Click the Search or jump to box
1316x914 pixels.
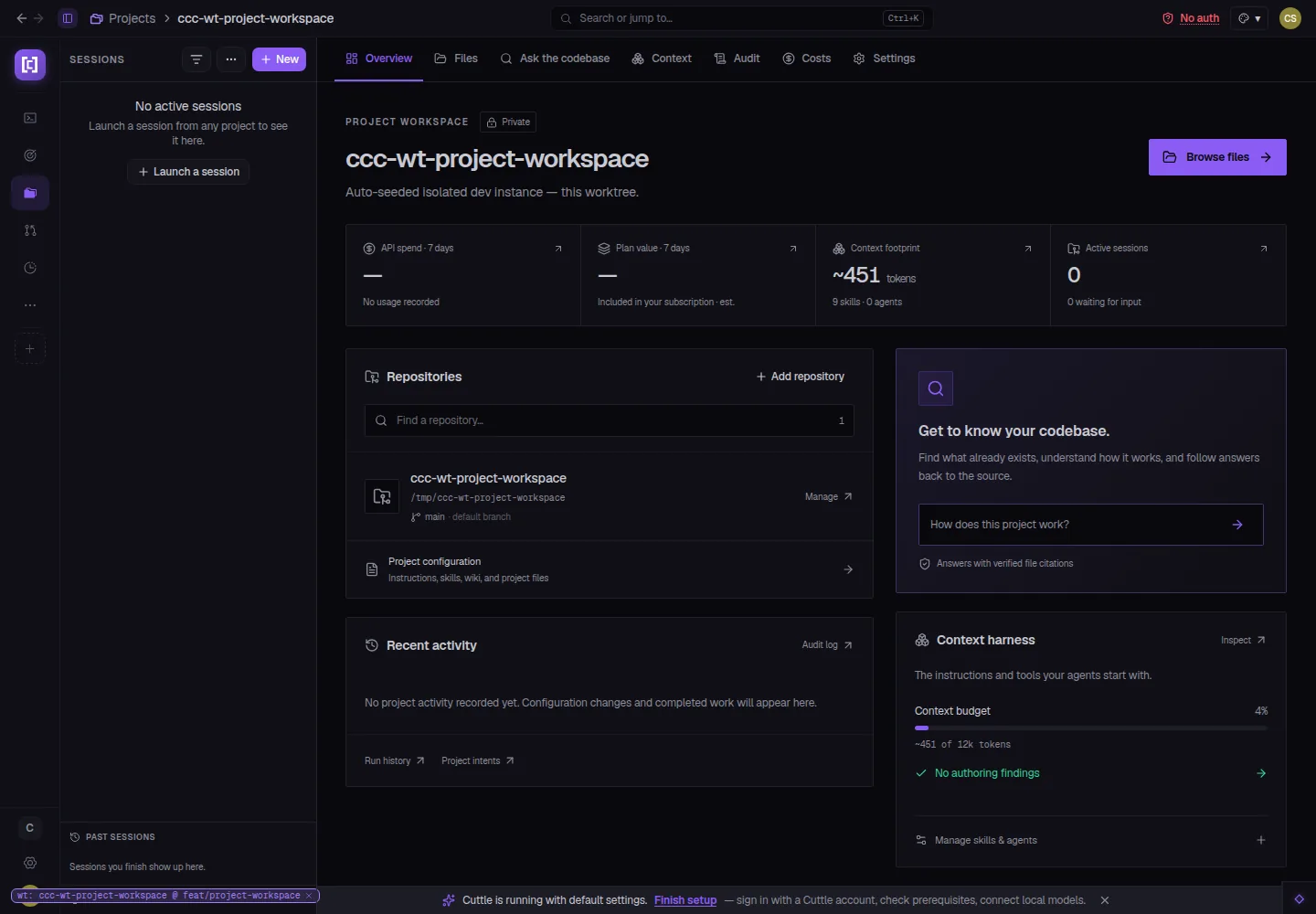[742, 18]
